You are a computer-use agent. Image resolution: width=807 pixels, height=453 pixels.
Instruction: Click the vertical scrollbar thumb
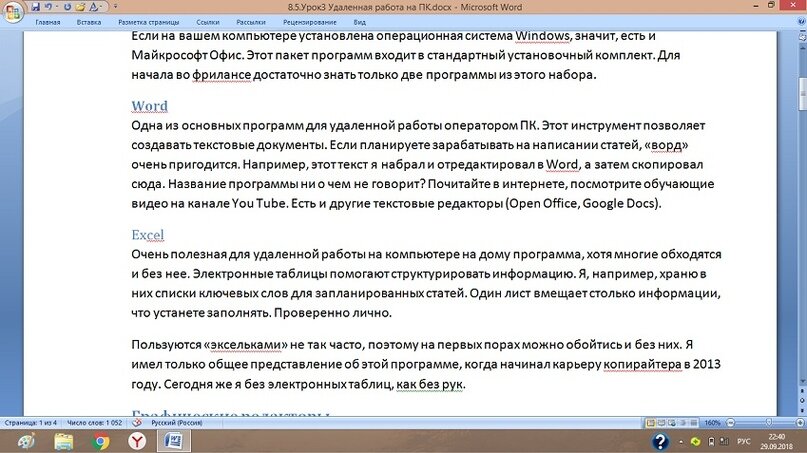tap(802, 94)
